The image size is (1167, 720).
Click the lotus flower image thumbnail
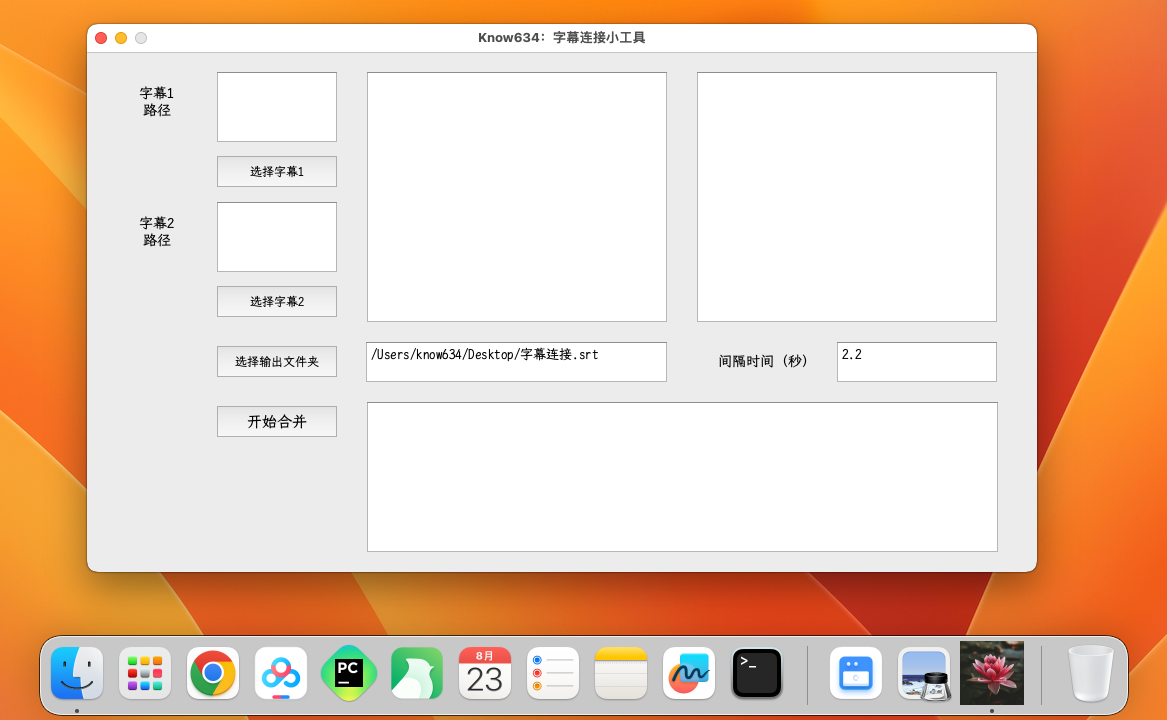coord(992,673)
